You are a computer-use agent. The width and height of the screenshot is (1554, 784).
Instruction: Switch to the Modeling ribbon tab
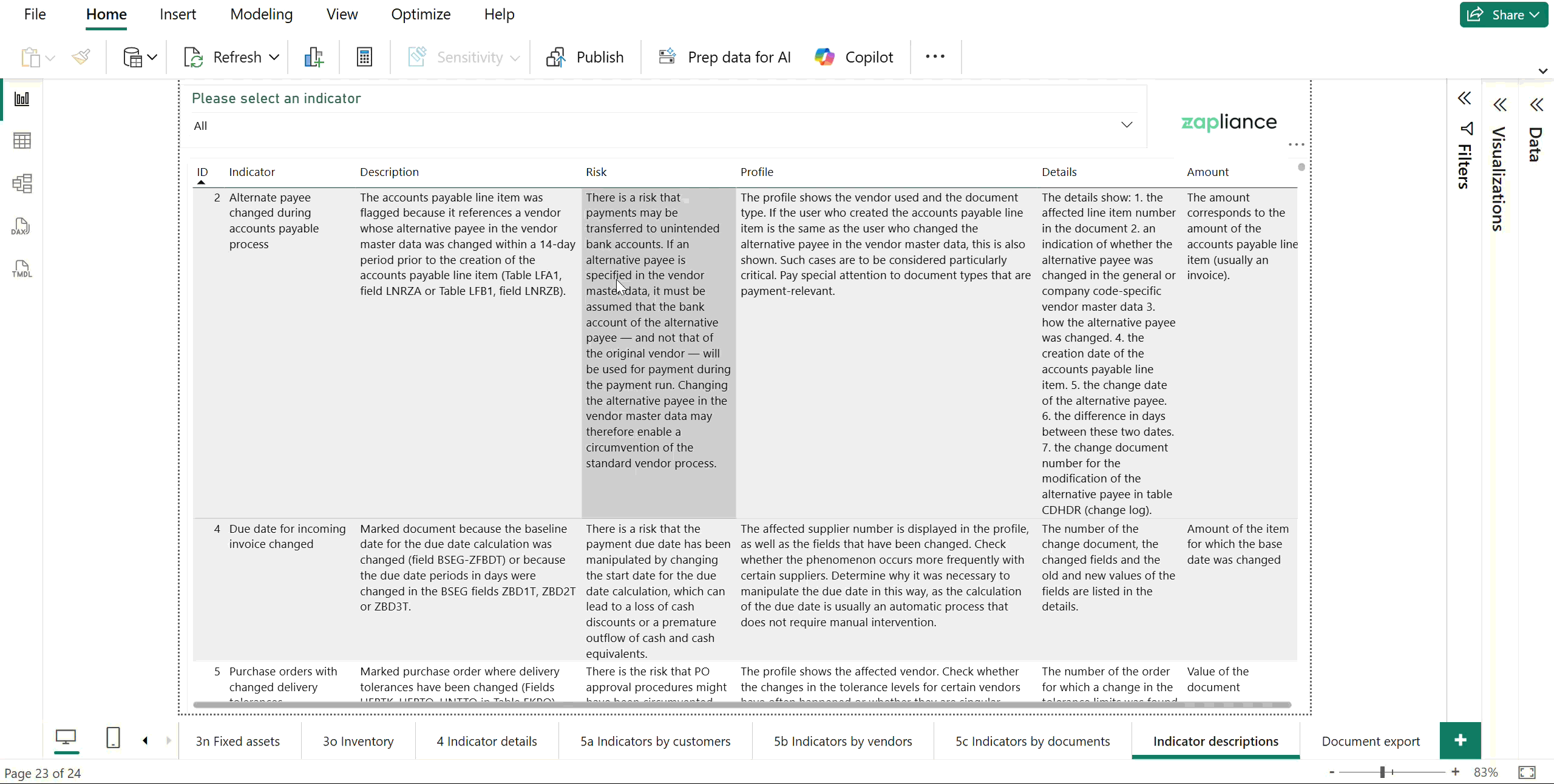click(x=261, y=14)
